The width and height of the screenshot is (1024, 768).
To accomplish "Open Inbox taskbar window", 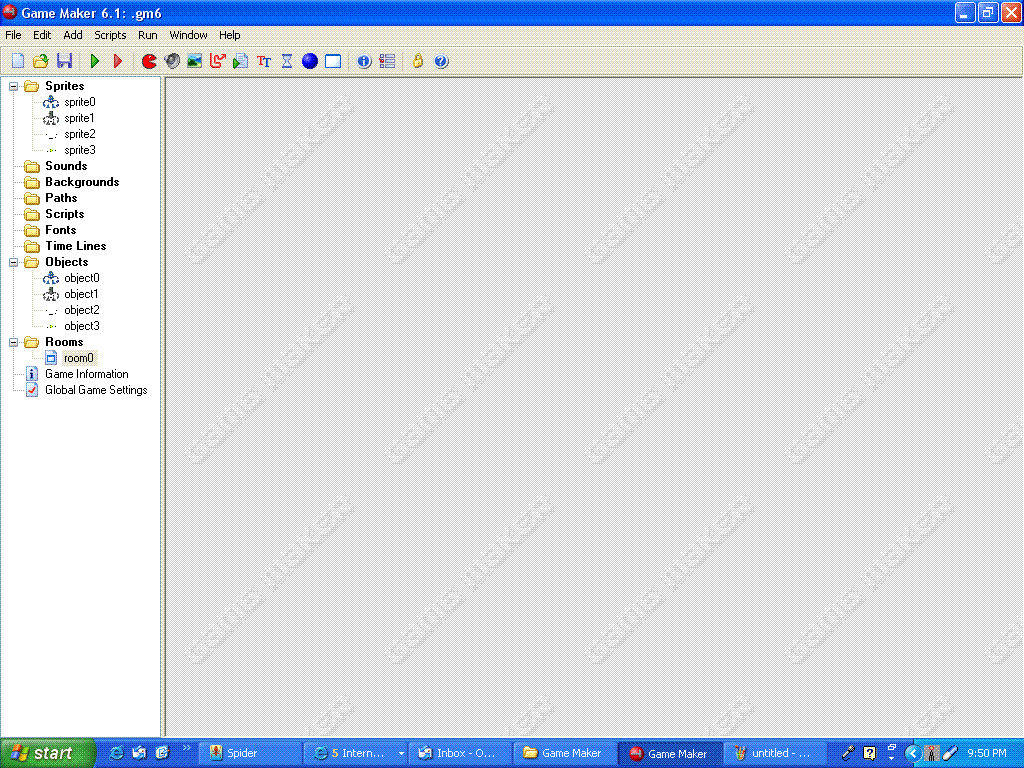I will click(460, 753).
